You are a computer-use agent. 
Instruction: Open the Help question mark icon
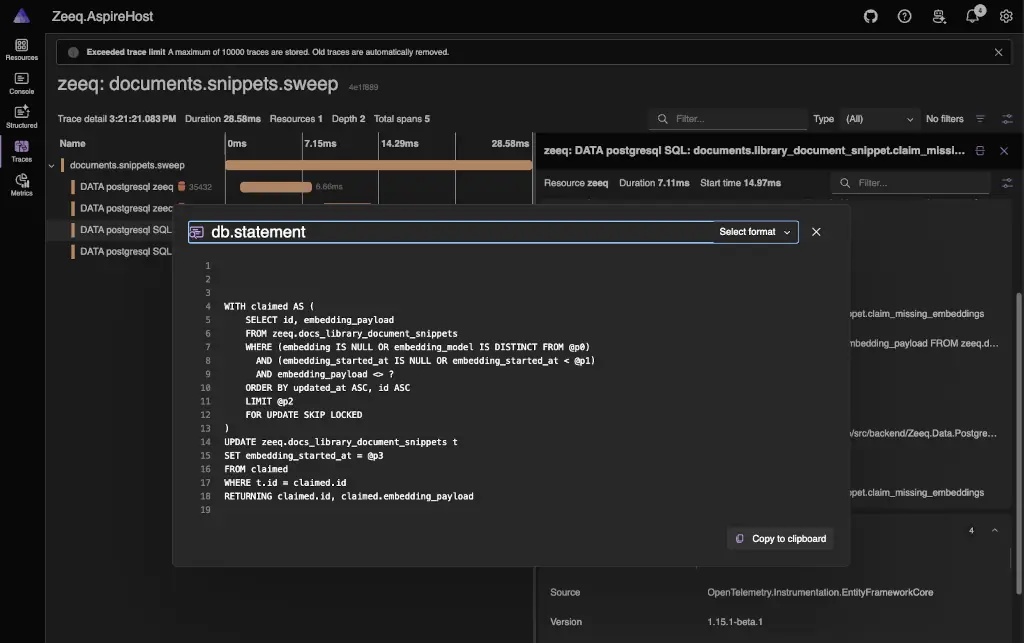coord(904,16)
